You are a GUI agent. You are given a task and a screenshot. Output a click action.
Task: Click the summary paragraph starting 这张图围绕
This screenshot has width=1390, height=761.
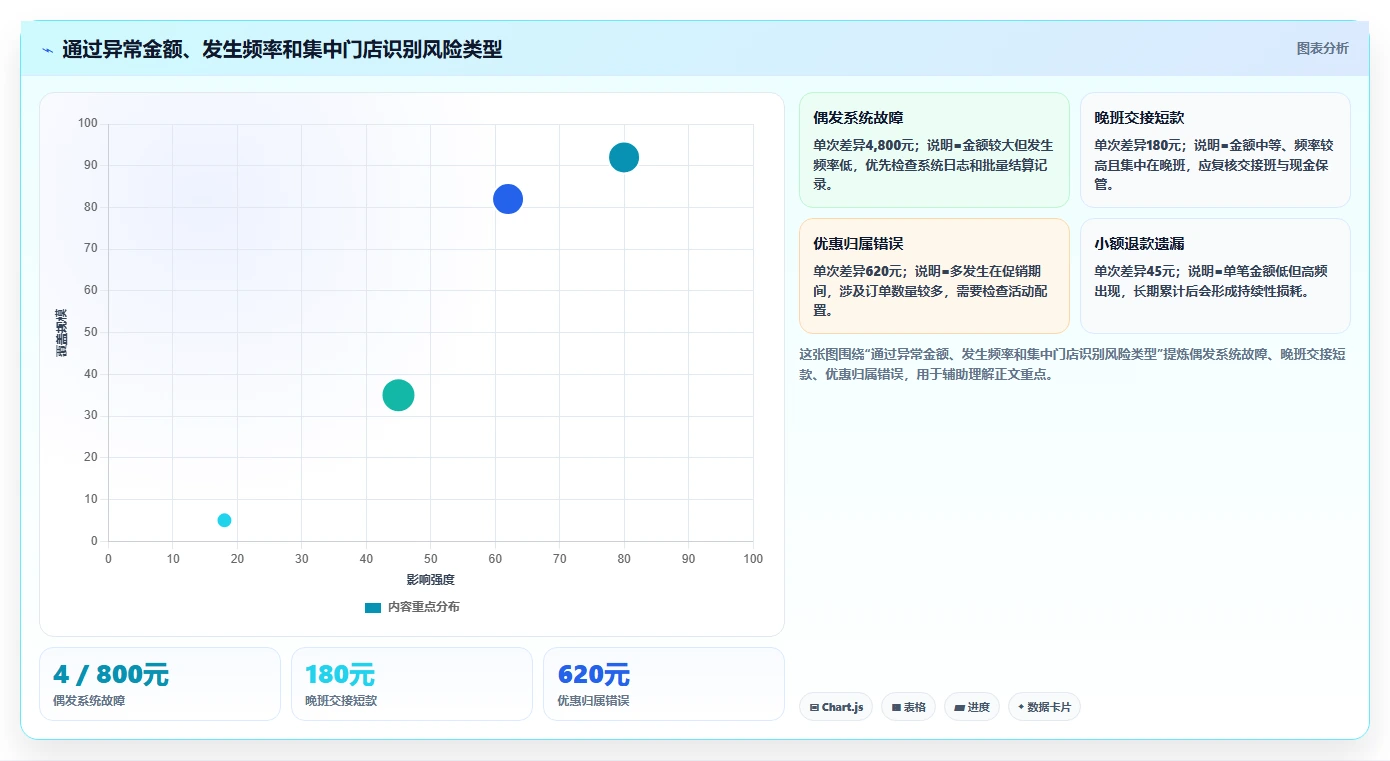point(1074,364)
